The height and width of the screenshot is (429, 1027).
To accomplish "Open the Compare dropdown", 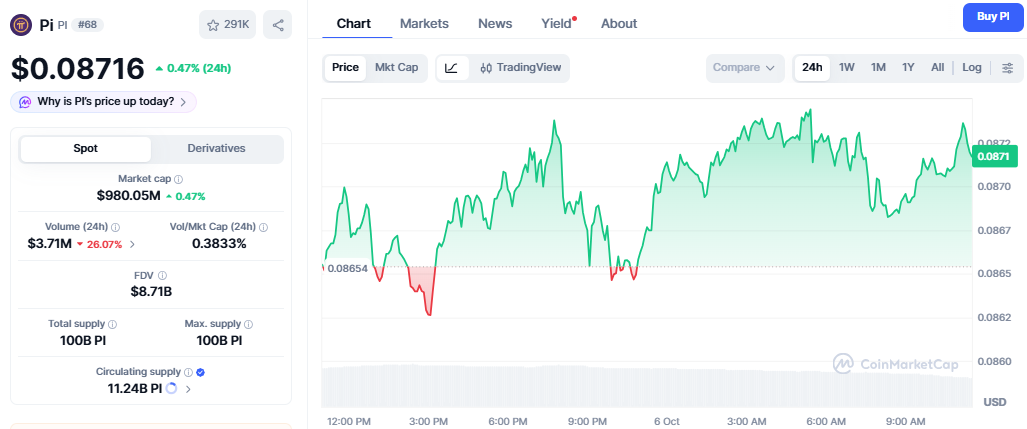I will click(x=745, y=67).
